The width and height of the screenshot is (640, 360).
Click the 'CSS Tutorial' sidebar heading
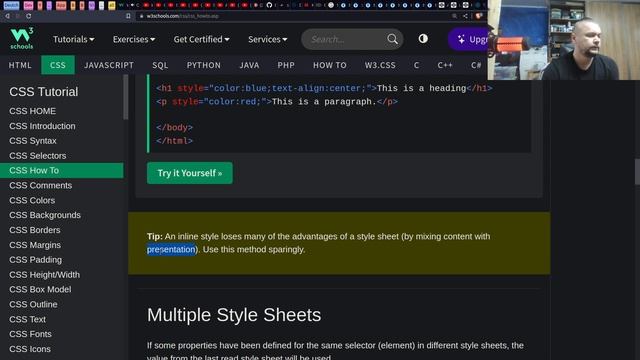(x=44, y=92)
